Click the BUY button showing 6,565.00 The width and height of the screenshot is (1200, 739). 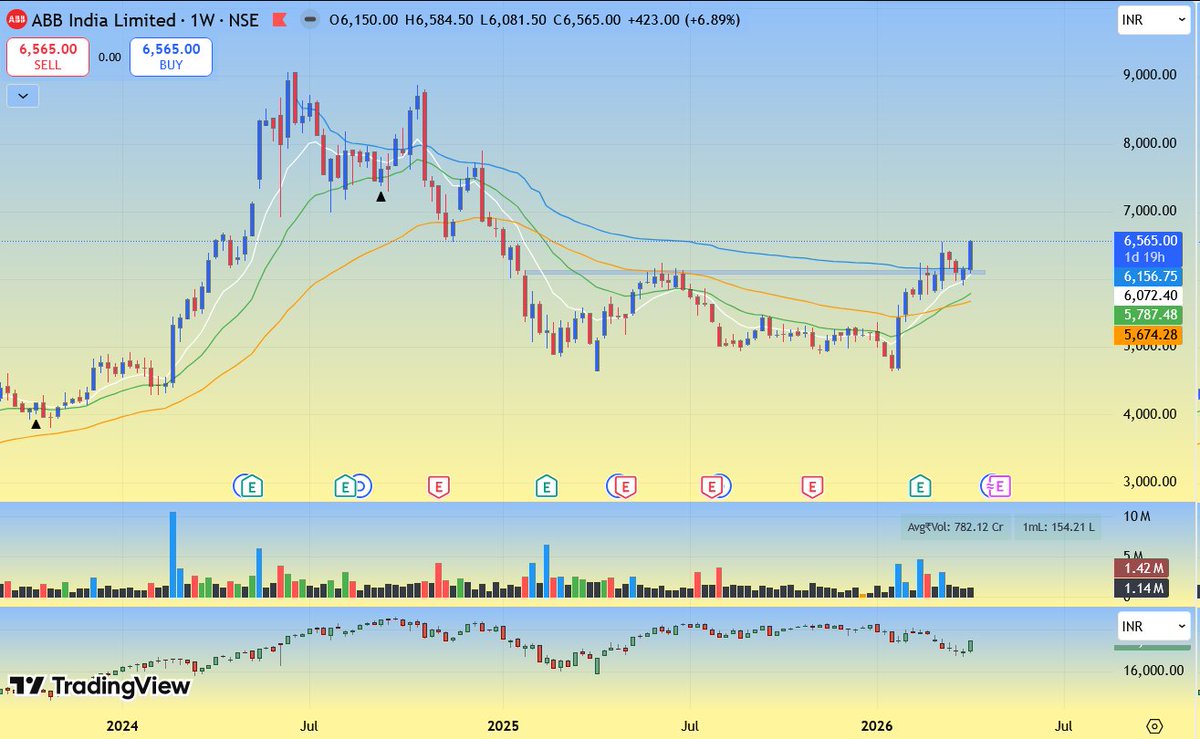coord(170,57)
